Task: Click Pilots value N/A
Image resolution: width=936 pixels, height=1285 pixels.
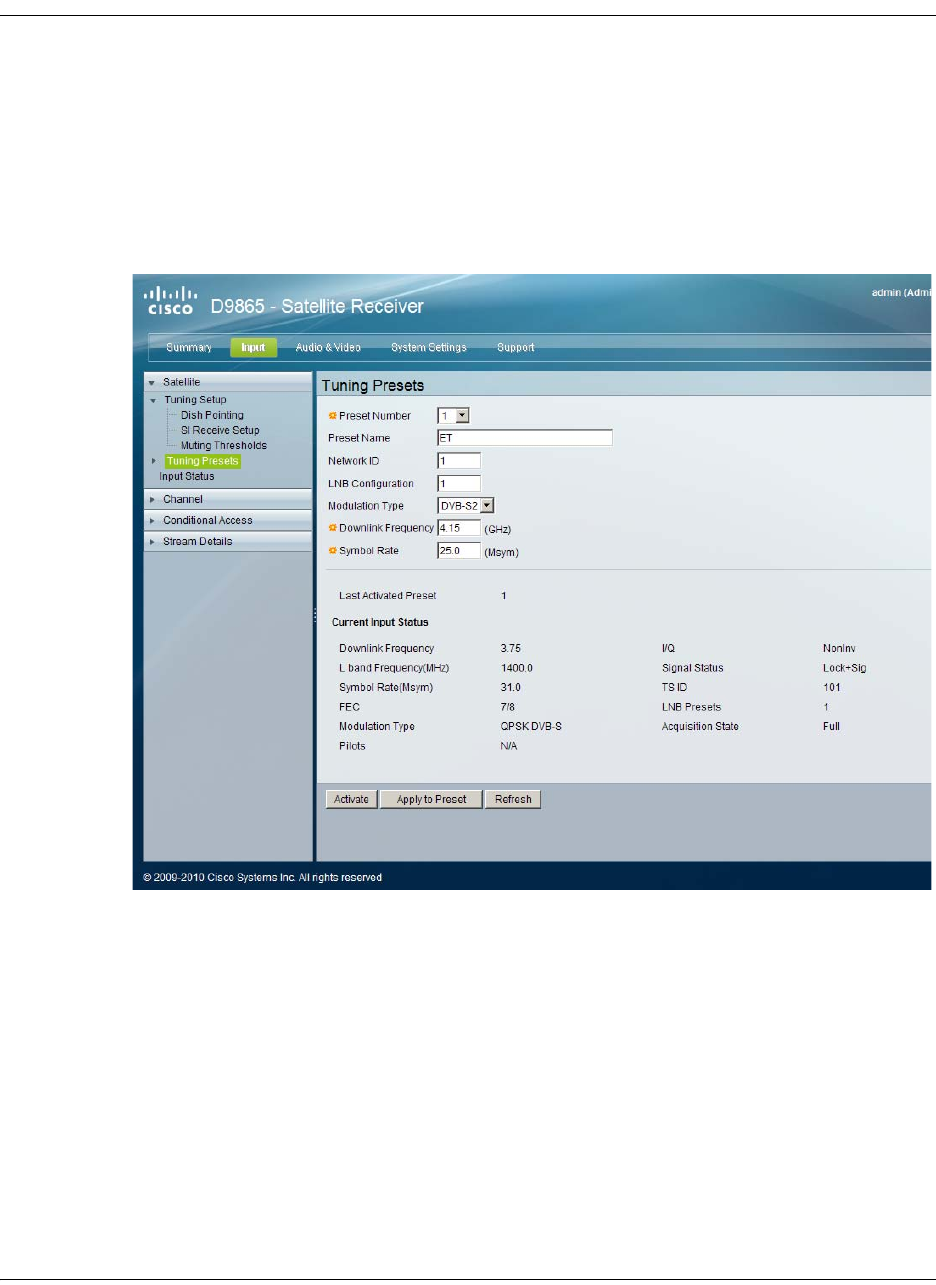Action: [510, 746]
